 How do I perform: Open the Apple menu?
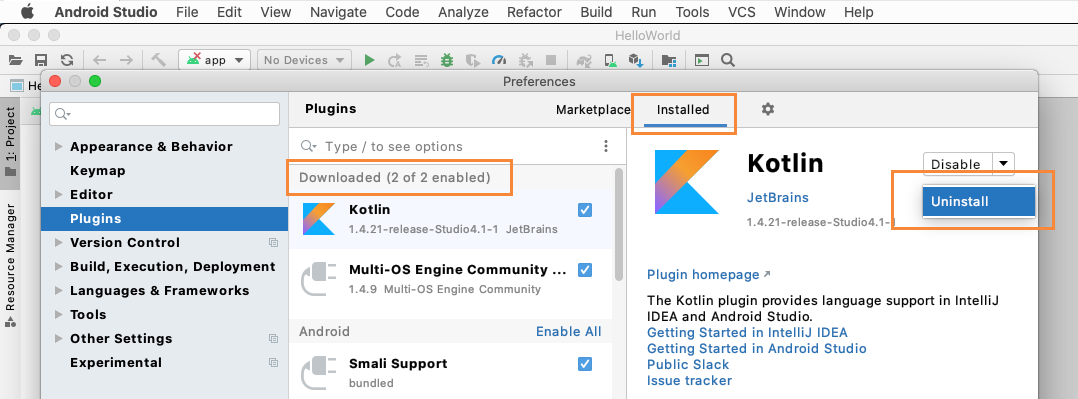tap(27, 12)
